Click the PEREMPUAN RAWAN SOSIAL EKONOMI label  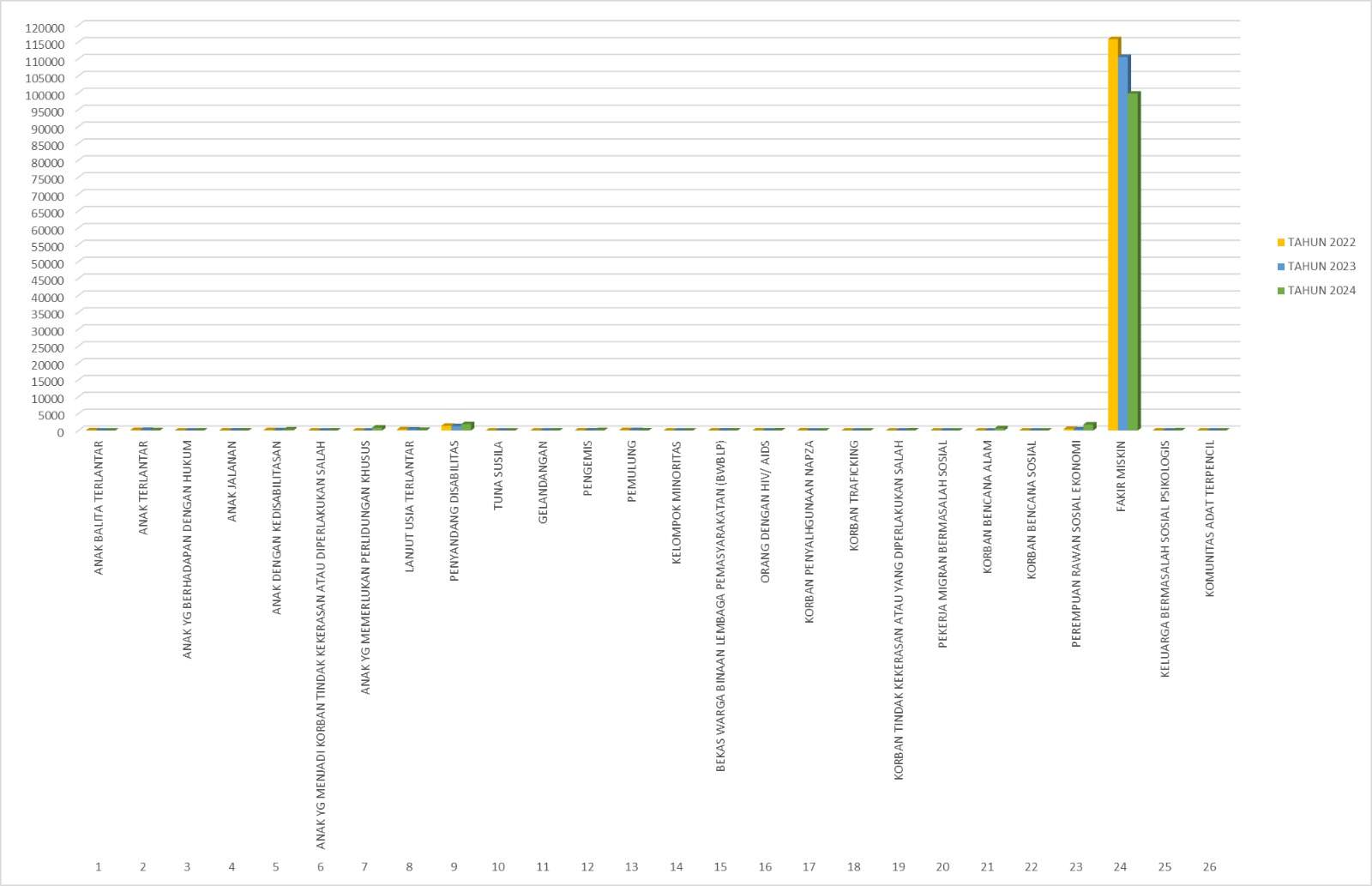[1077, 544]
